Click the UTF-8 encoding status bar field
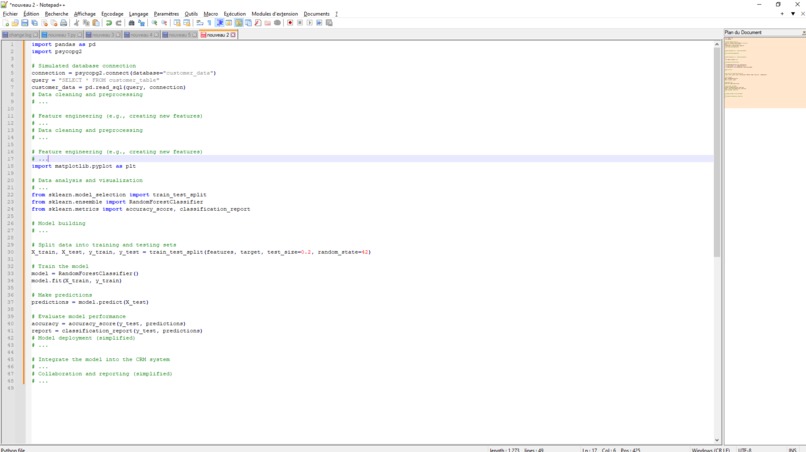 [744, 450]
